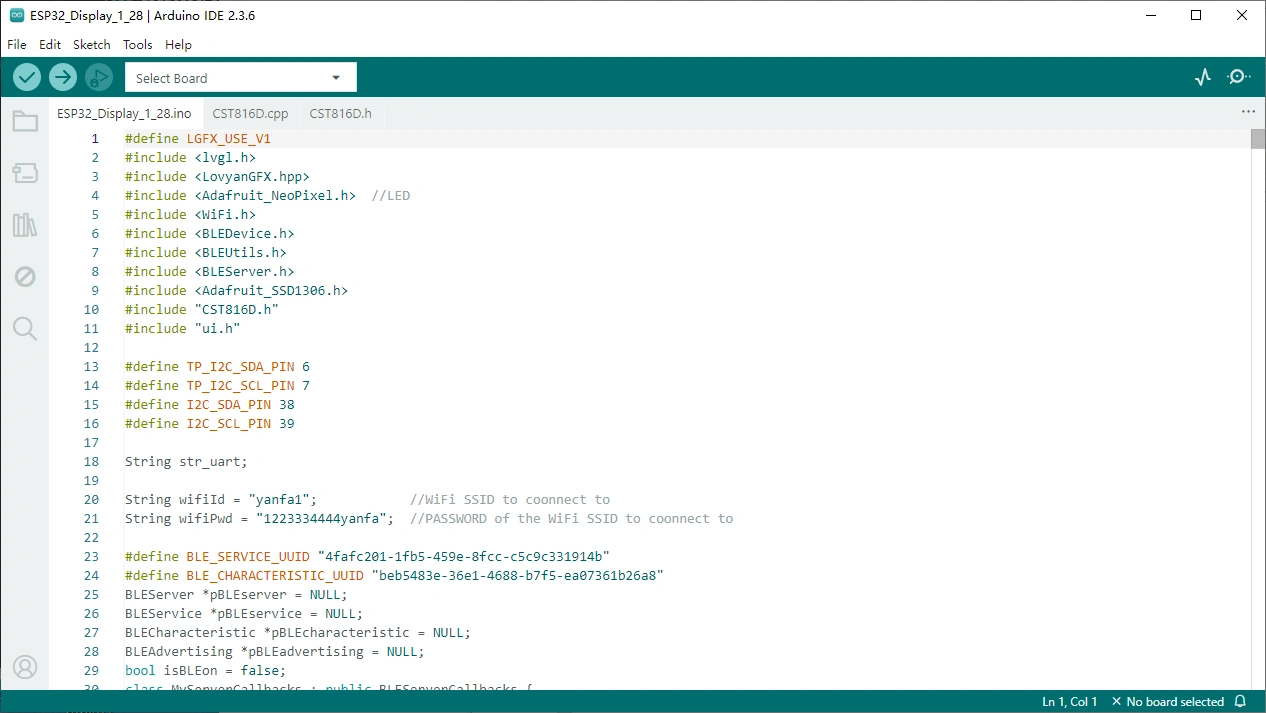Open the Sketch menu
The width and height of the screenshot is (1266, 713).
pyautogui.click(x=92, y=45)
